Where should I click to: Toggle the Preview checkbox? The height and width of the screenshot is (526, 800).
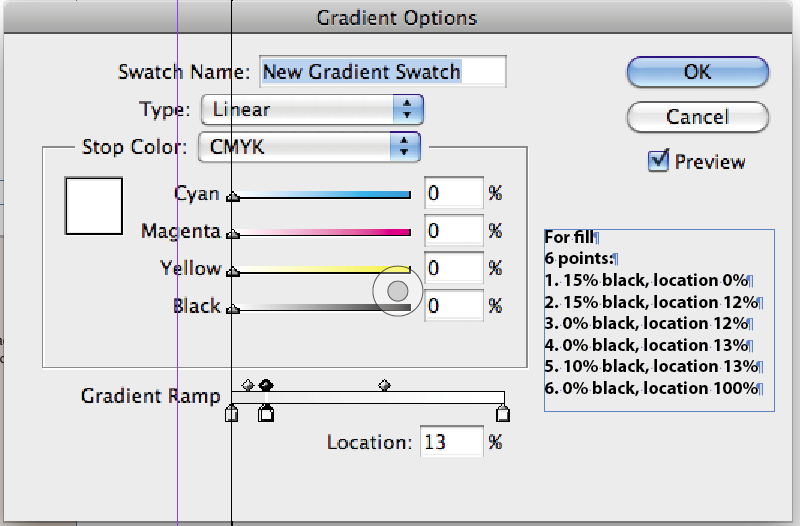pyautogui.click(x=658, y=161)
